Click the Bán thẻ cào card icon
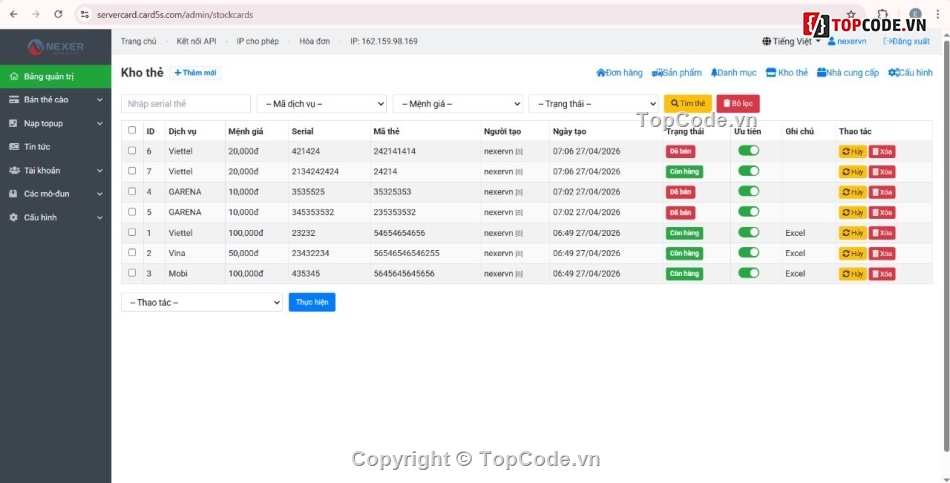The image size is (950, 483). (x=13, y=99)
